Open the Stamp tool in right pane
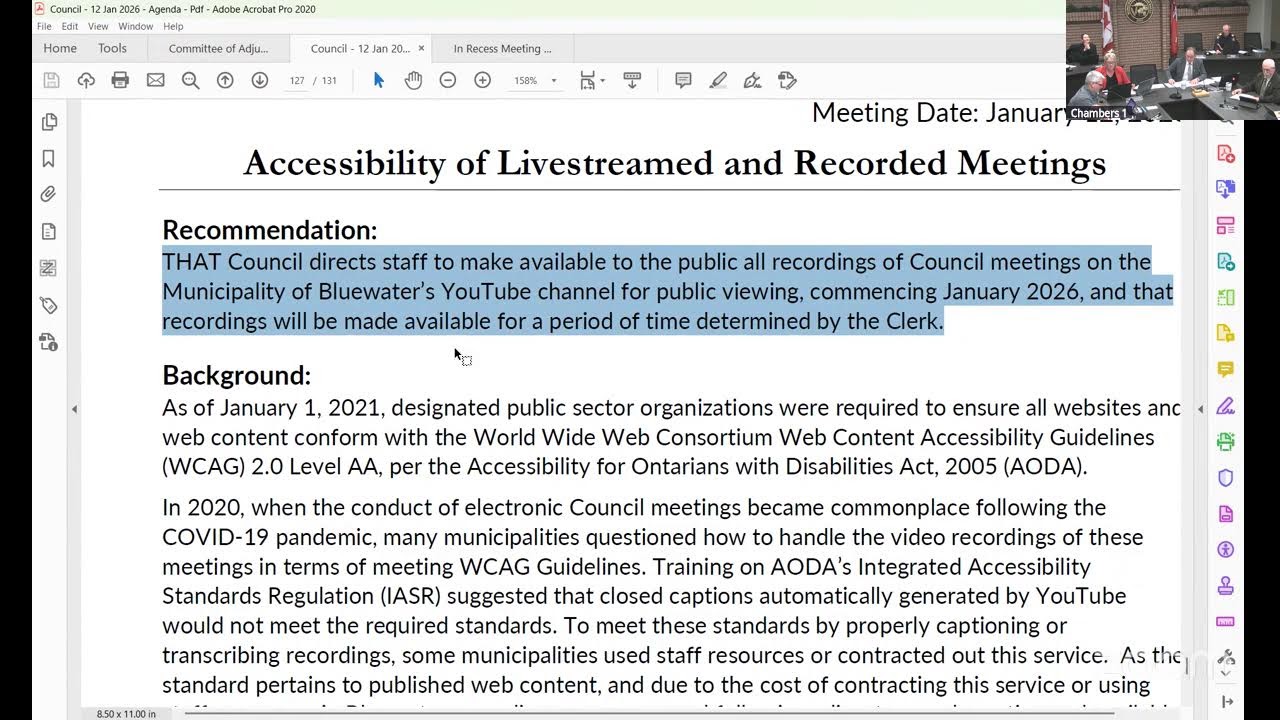Image resolution: width=1280 pixels, height=720 pixels. pos(1226,586)
